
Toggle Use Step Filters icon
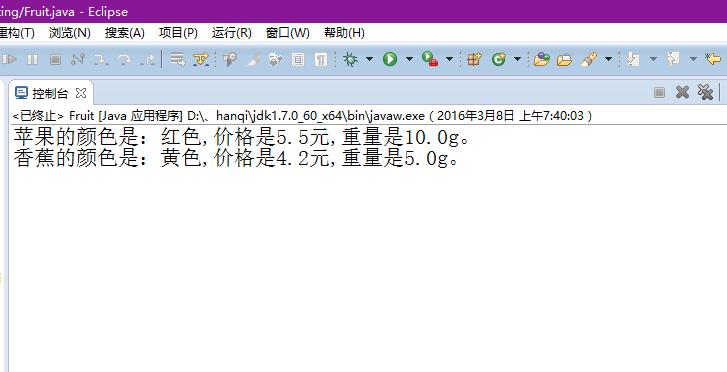point(201,59)
